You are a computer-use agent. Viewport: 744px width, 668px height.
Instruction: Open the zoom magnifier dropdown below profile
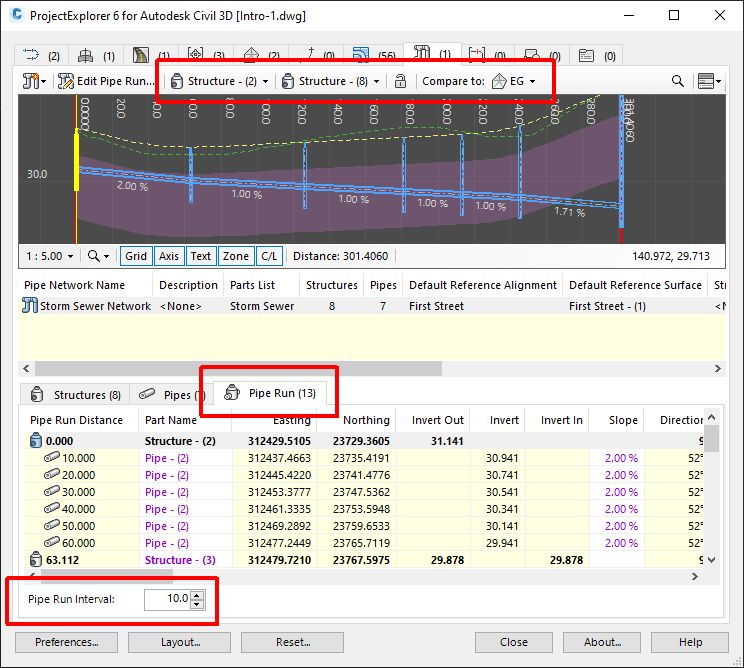(x=98, y=256)
